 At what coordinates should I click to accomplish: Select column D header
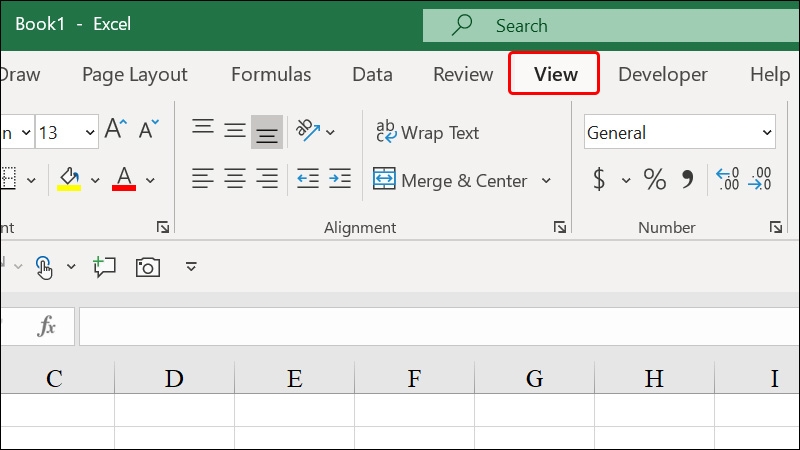pyautogui.click(x=174, y=378)
